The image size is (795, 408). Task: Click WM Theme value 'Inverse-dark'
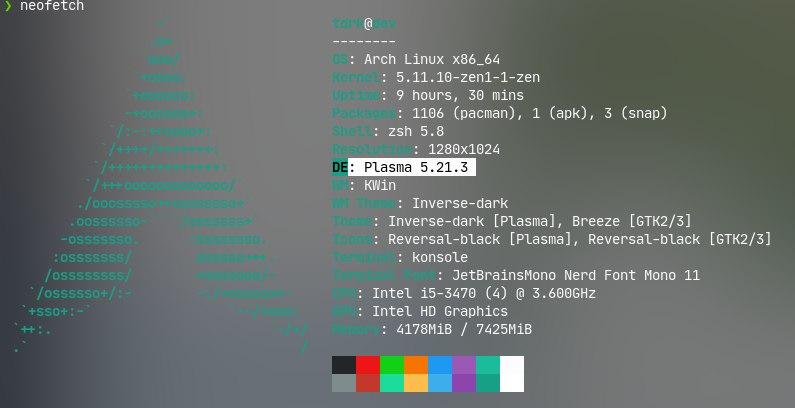click(x=460, y=203)
